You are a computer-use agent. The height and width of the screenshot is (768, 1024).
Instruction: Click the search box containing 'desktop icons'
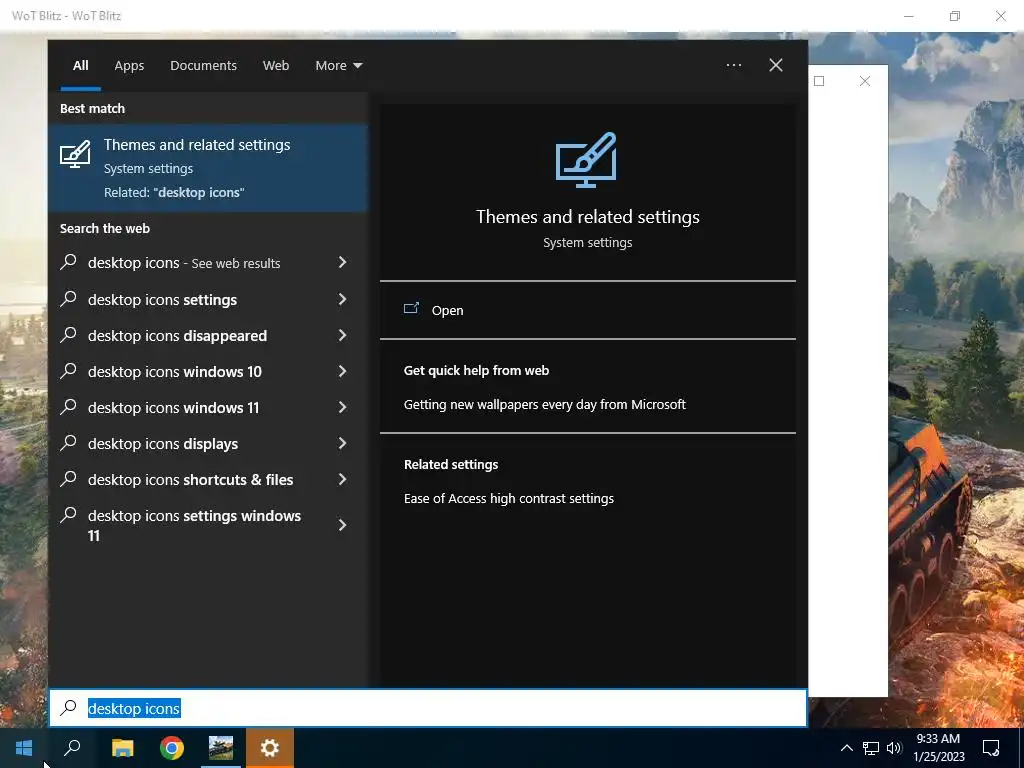pos(428,708)
